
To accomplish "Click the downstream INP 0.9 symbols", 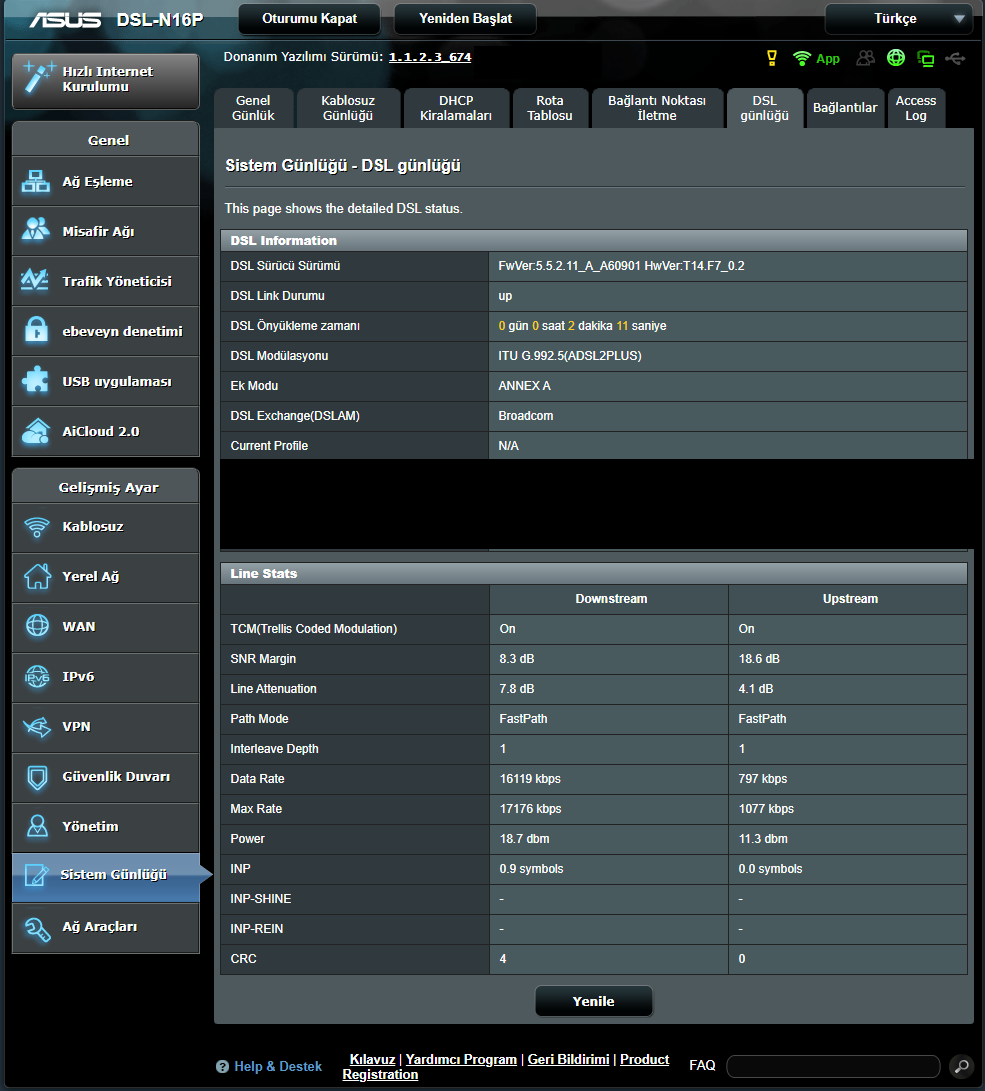I will coord(531,868).
